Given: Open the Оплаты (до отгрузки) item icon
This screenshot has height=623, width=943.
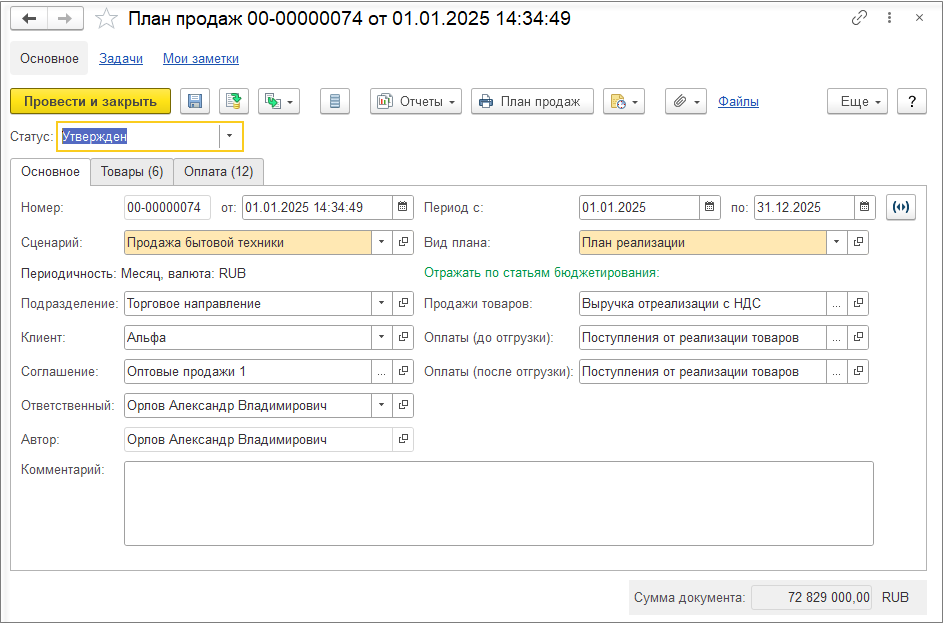Looking at the screenshot, I should tap(858, 337).
